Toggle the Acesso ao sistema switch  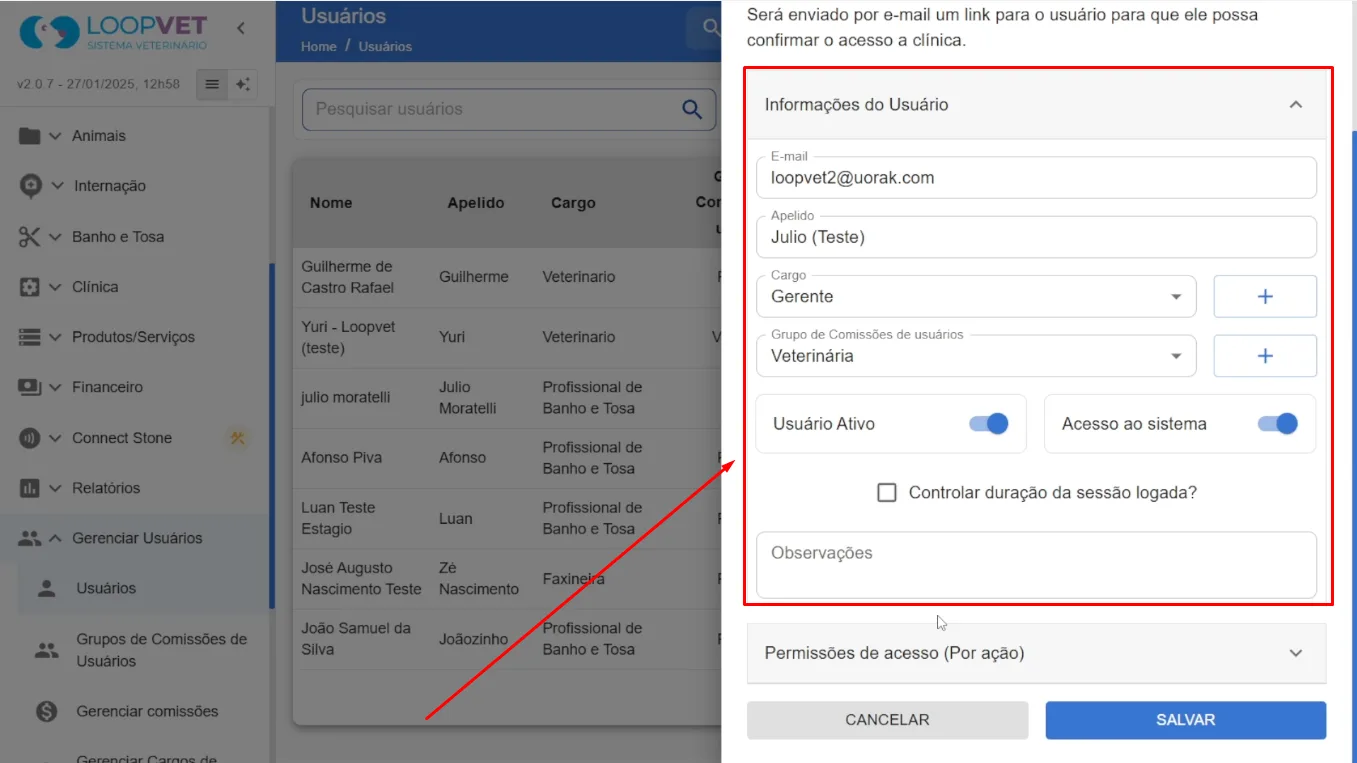(x=1277, y=424)
